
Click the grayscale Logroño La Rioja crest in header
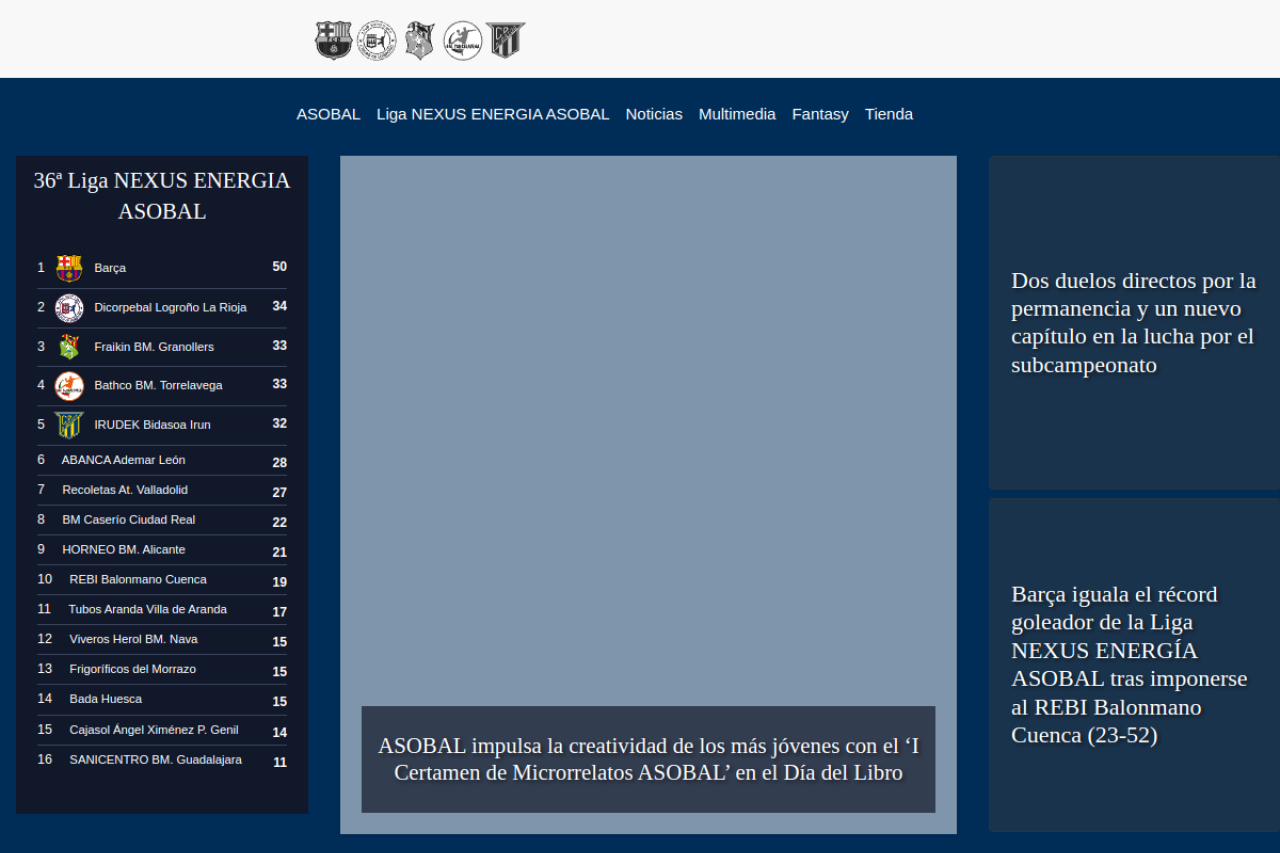tap(377, 41)
